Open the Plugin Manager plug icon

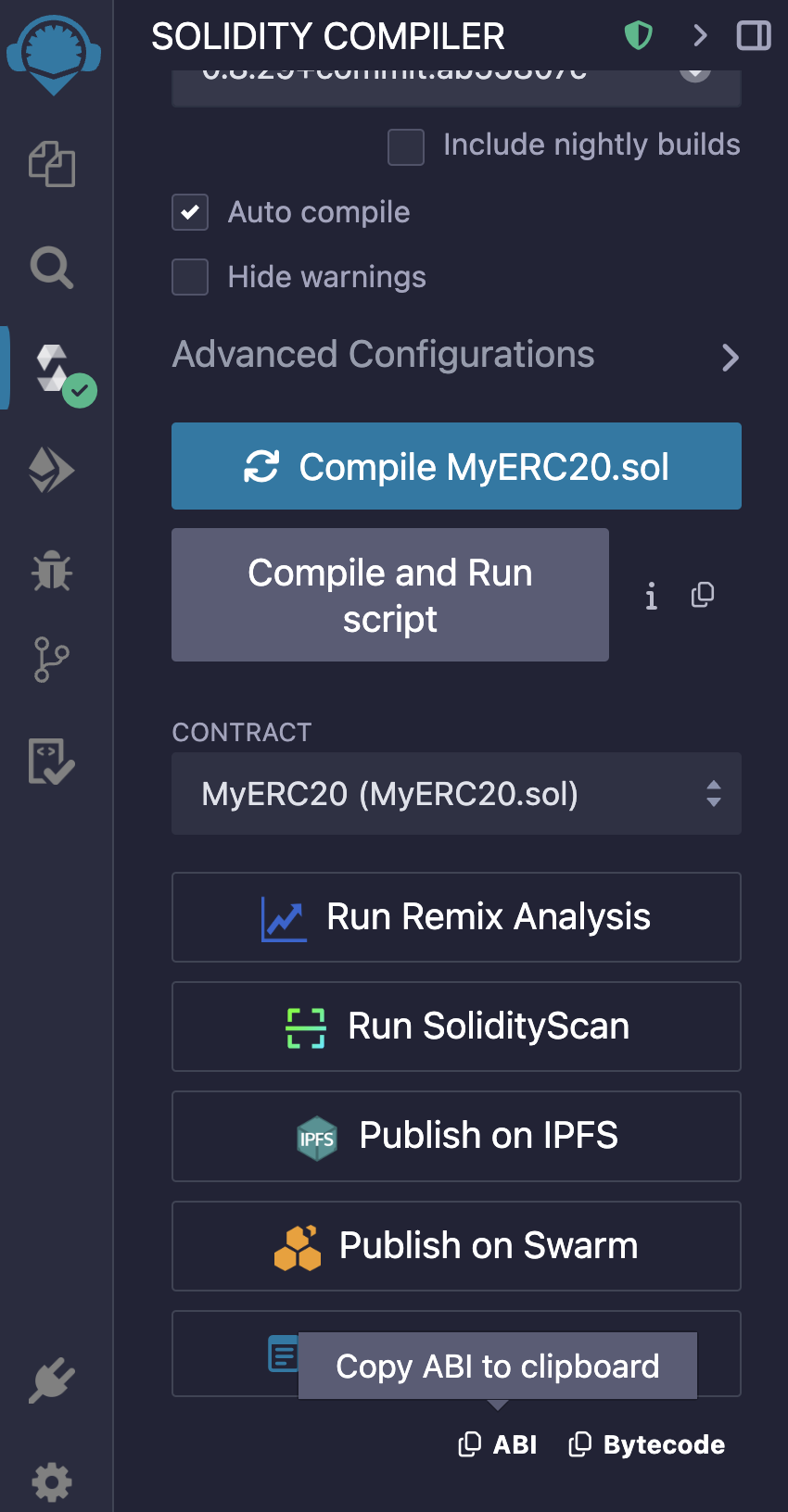pyautogui.click(x=52, y=1381)
